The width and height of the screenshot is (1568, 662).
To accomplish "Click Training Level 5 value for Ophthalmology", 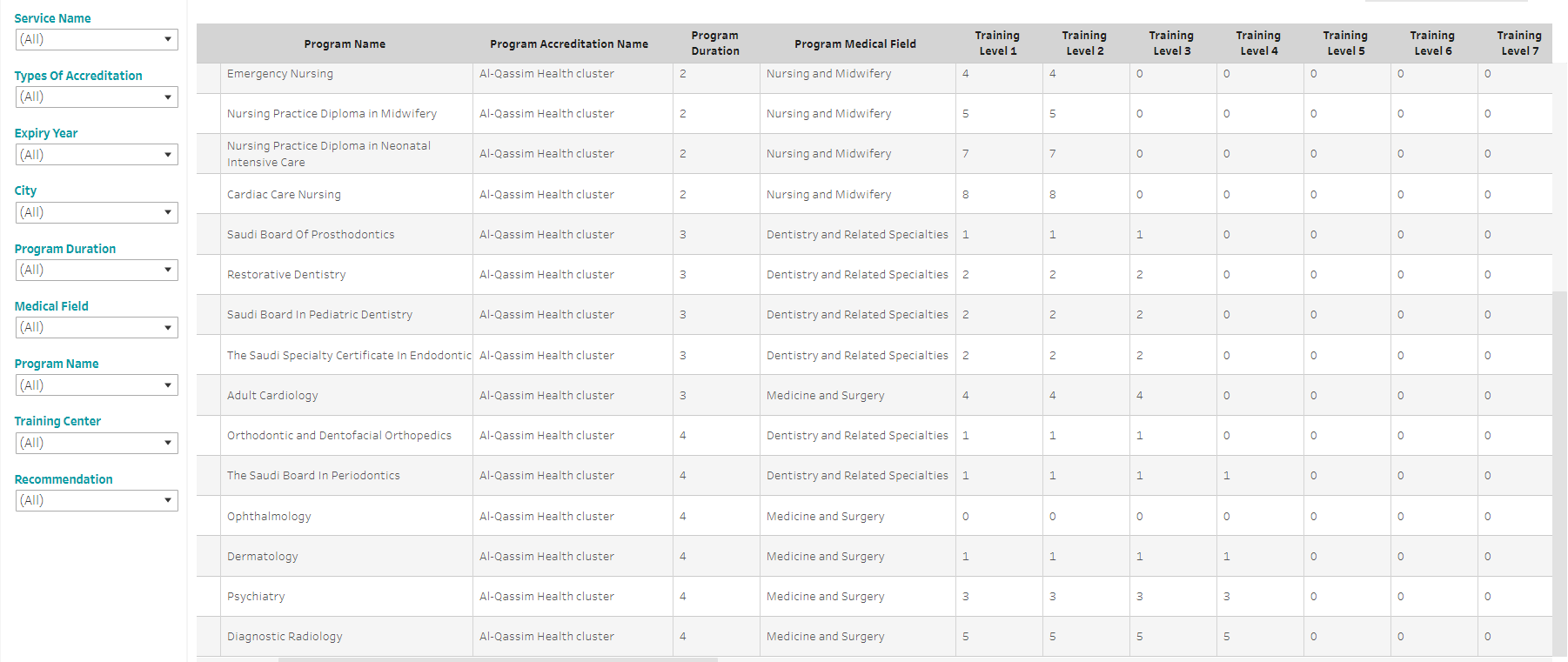I will point(1314,517).
